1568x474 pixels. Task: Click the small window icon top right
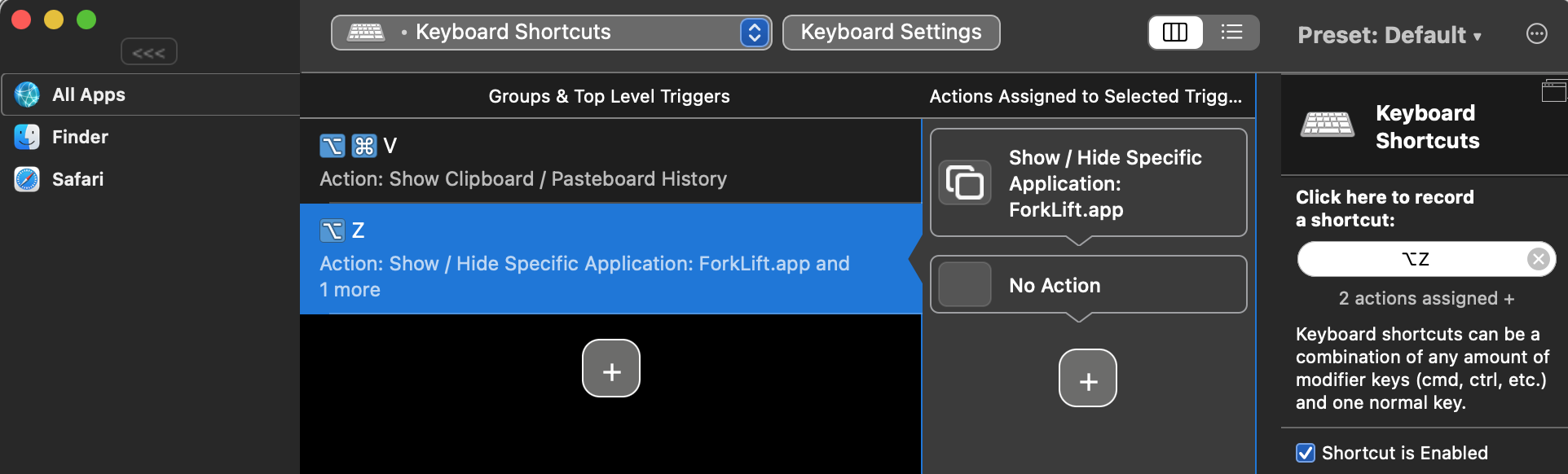pyautogui.click(x=1553, y=90)
